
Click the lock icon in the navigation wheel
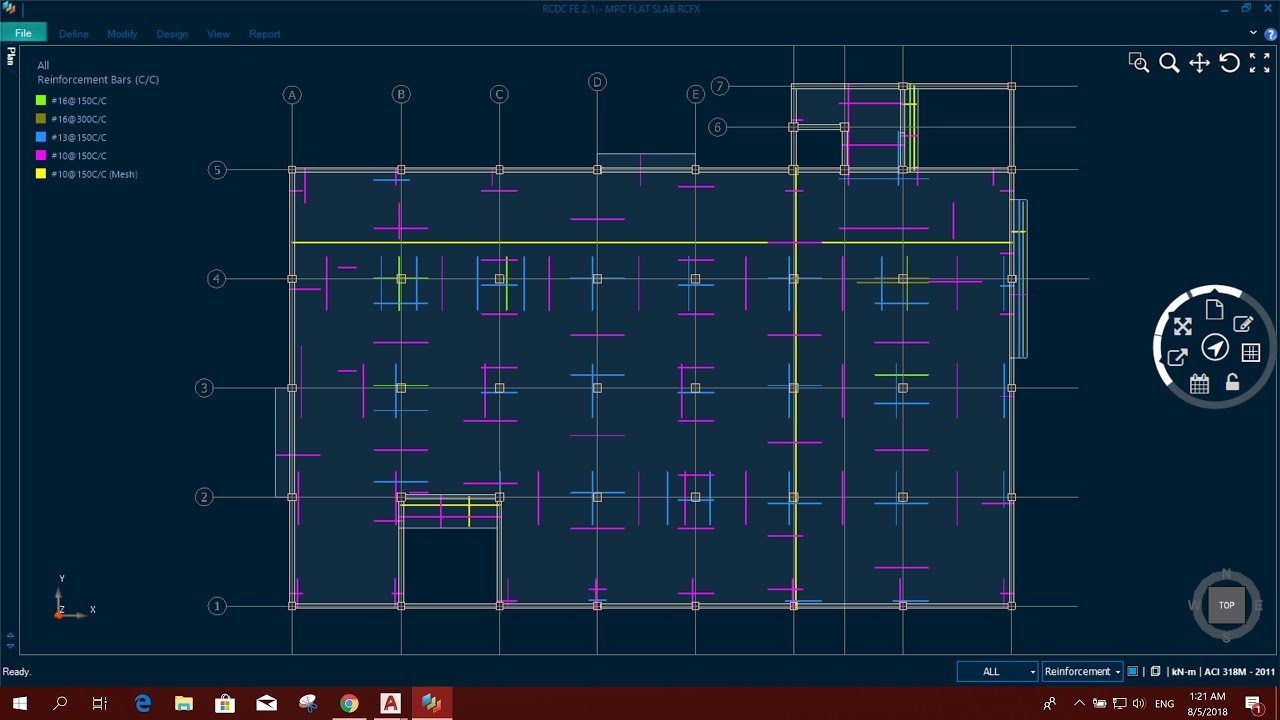point(1232,382)
